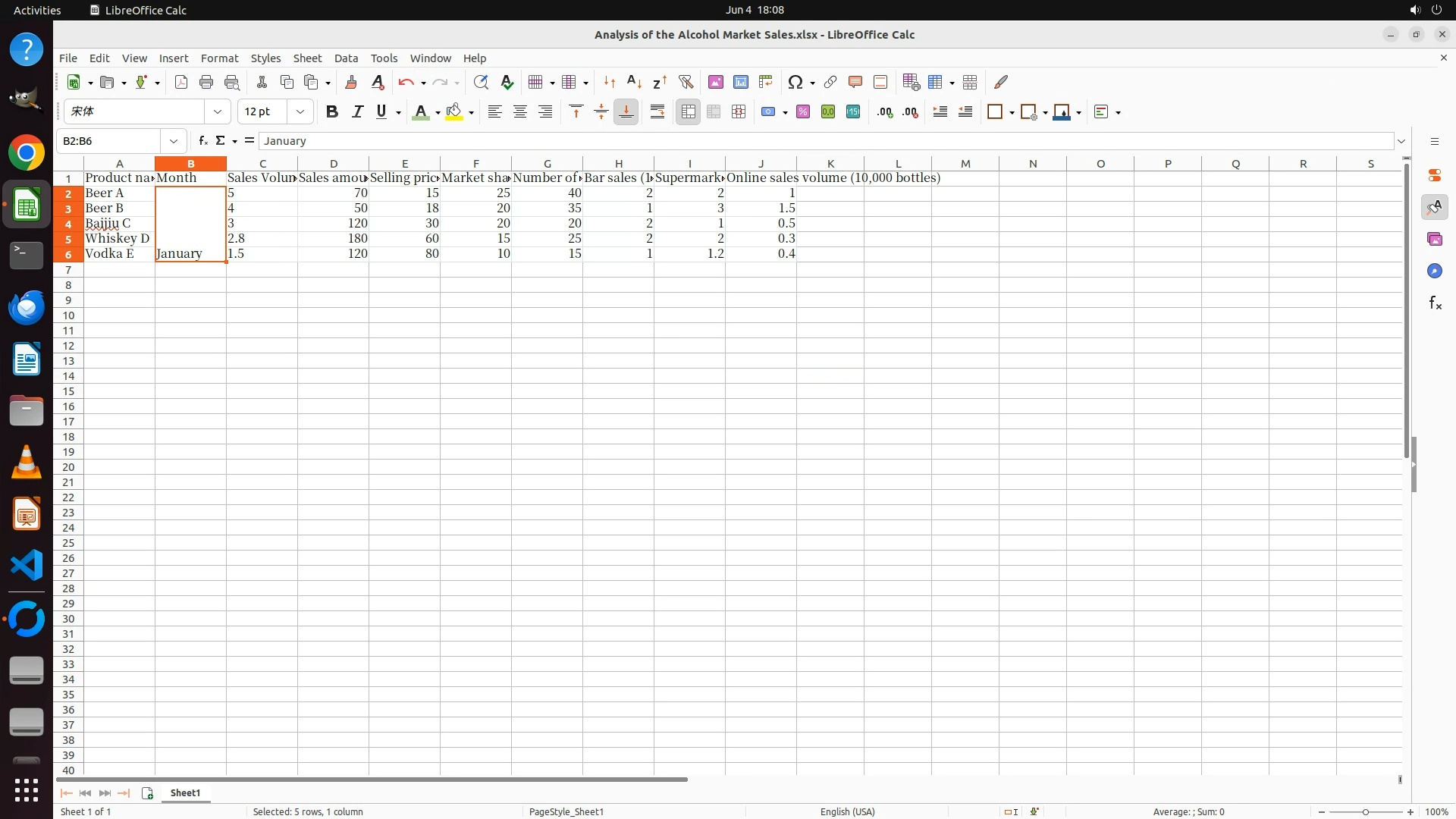Select the Sheet1 tab
Image resolution: width=1456 pixels, height=819 pixels.
coord(185,793)
